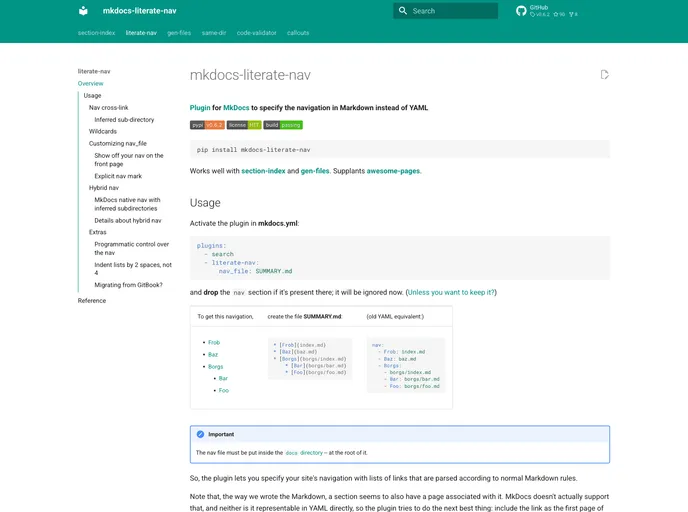Open Customizing nav_file sidebar entry
This screenshot has width=688, height=512.
tap(118, 143)
